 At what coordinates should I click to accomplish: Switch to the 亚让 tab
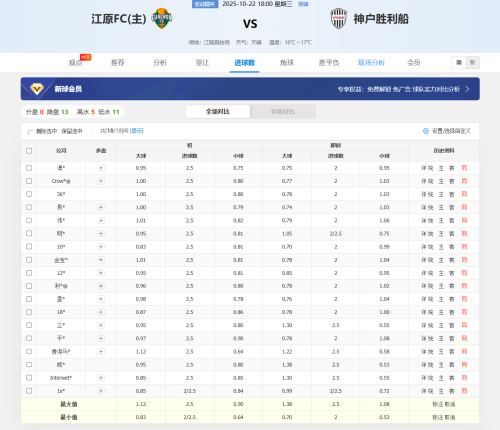point(202,63)
